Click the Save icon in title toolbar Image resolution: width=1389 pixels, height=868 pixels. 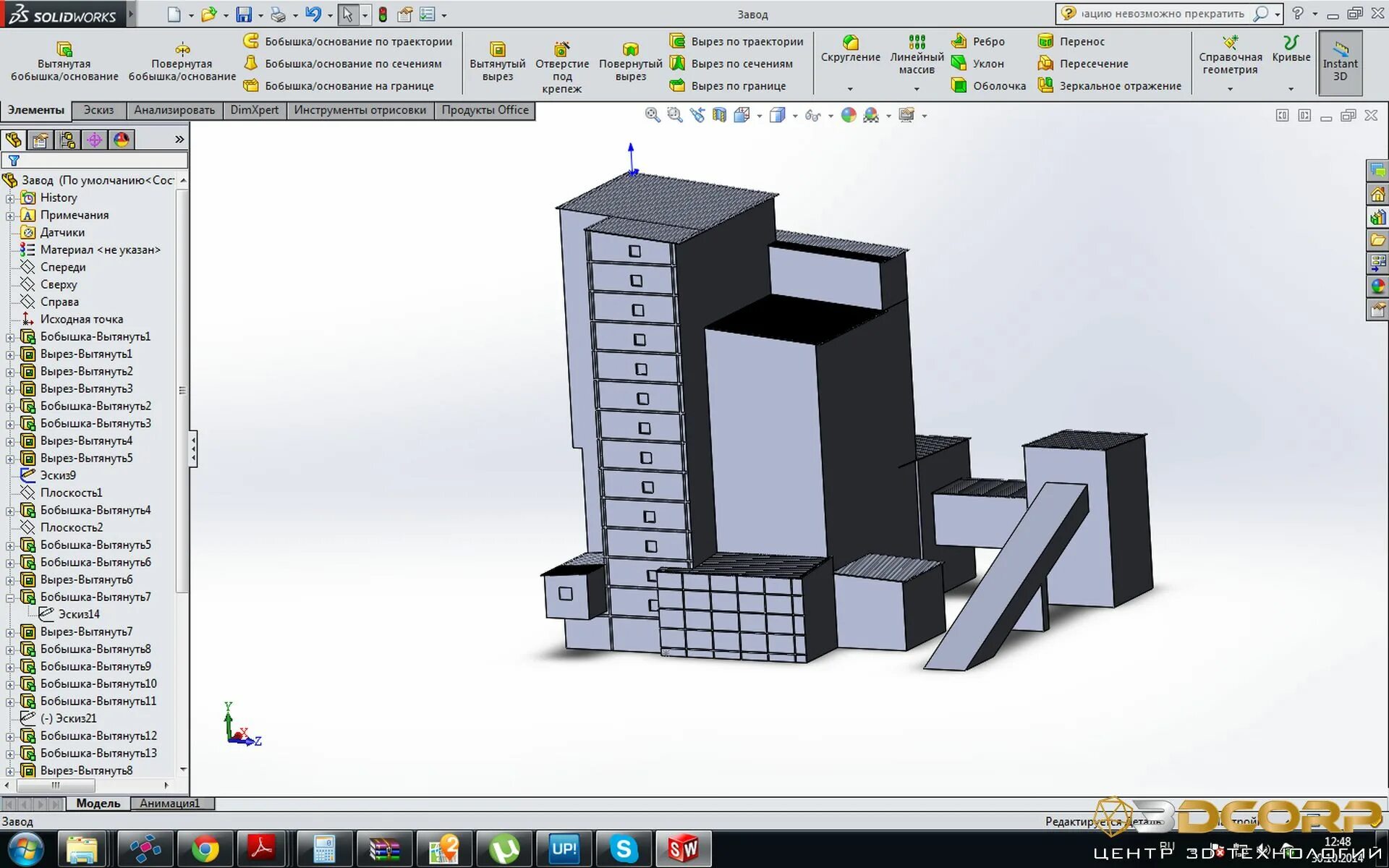click(x=244, y=14)
